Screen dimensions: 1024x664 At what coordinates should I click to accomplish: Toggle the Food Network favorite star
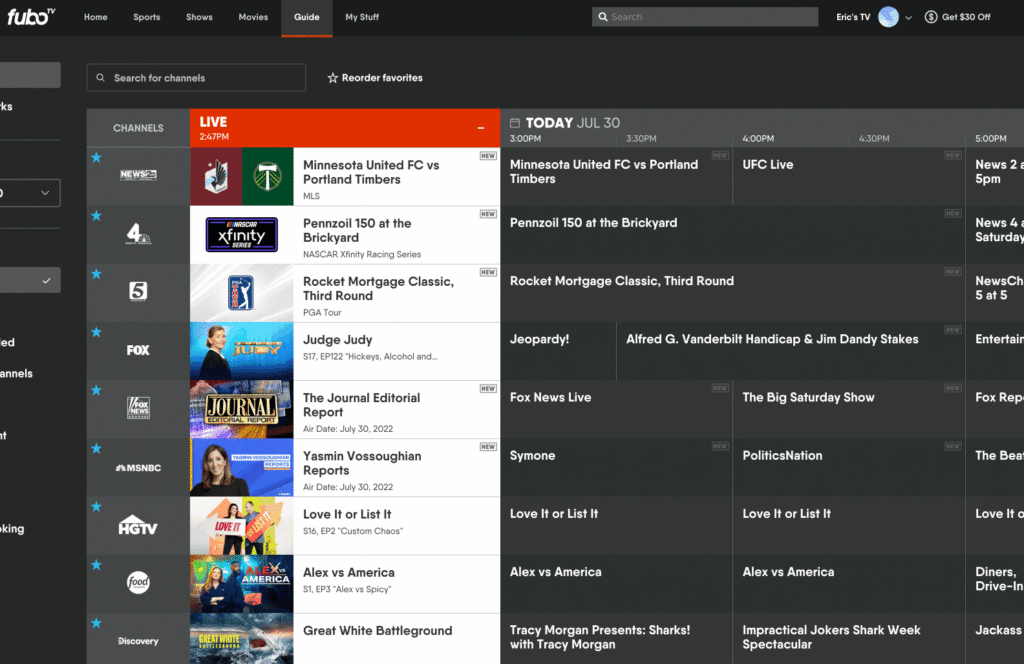click(x=97, y=563)
